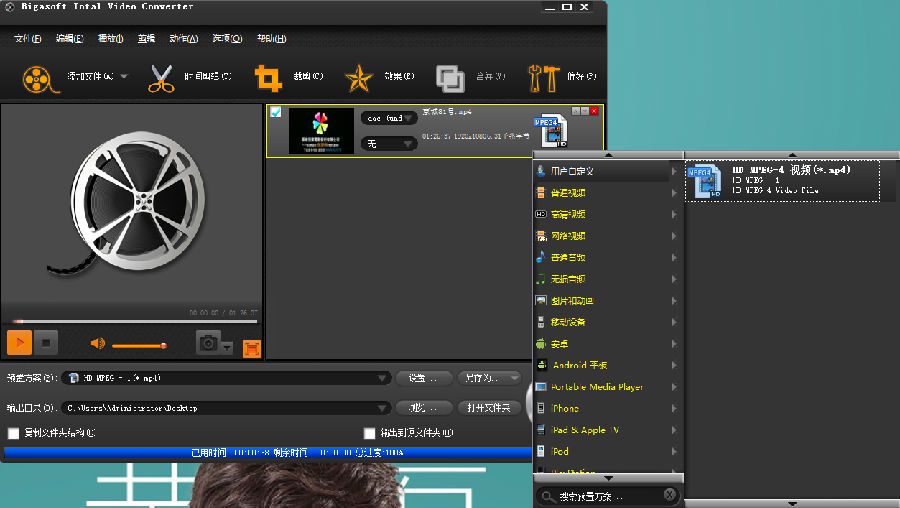
Task: Select the orange Crop tool icon
Action: 267,78
